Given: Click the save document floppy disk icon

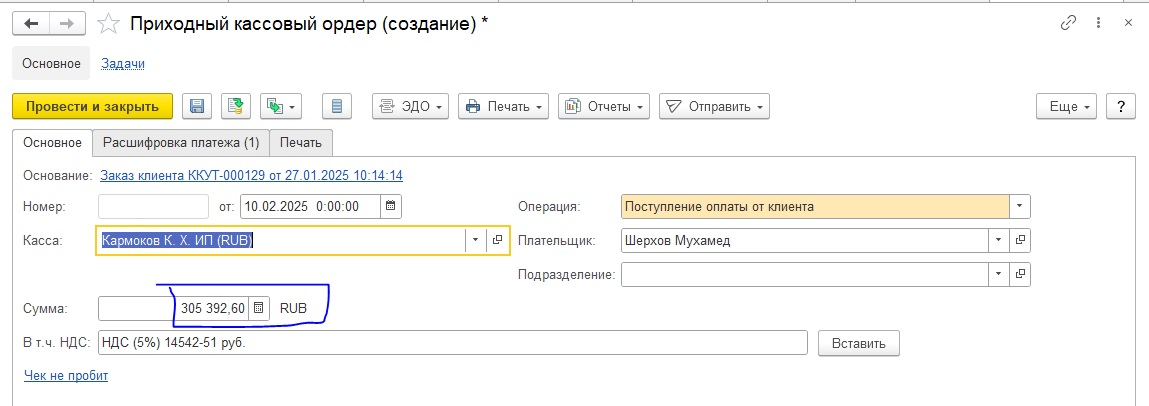Looking at the screenshot, I should point(196,106).
